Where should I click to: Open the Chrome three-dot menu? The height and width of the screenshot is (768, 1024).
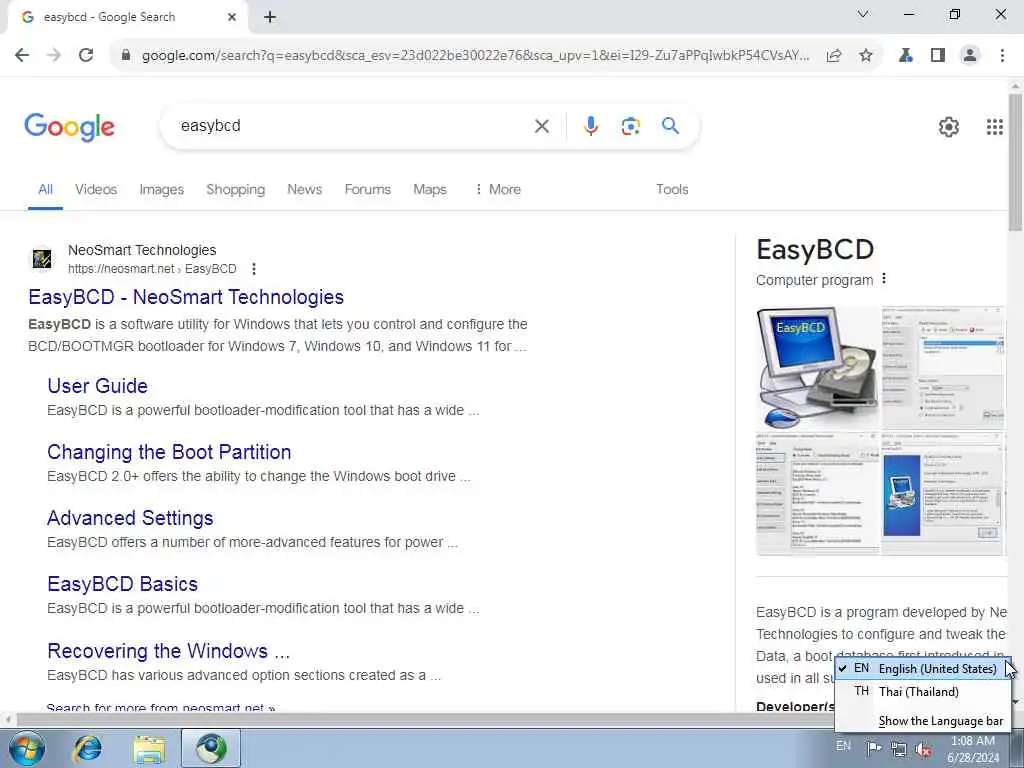(x=1002, y=56)
